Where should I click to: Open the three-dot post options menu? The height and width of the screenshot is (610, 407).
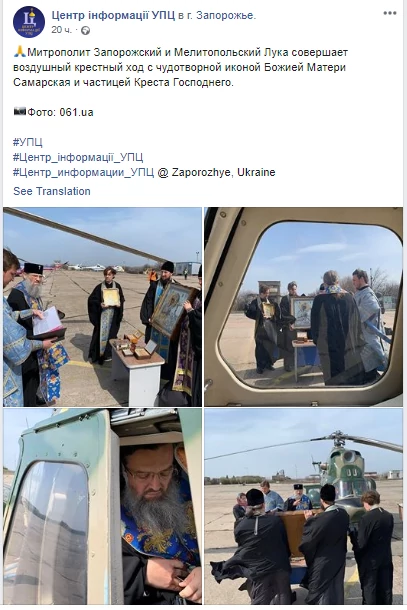[389, 13]
